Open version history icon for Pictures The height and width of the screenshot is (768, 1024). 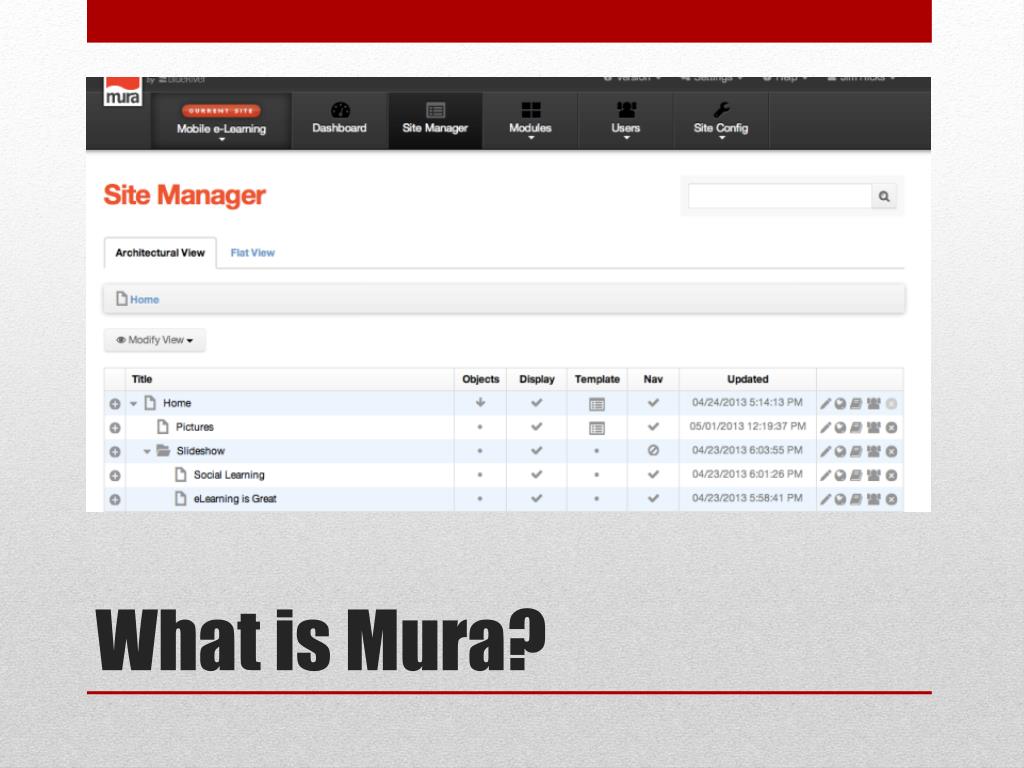click(x=856, y=428)
